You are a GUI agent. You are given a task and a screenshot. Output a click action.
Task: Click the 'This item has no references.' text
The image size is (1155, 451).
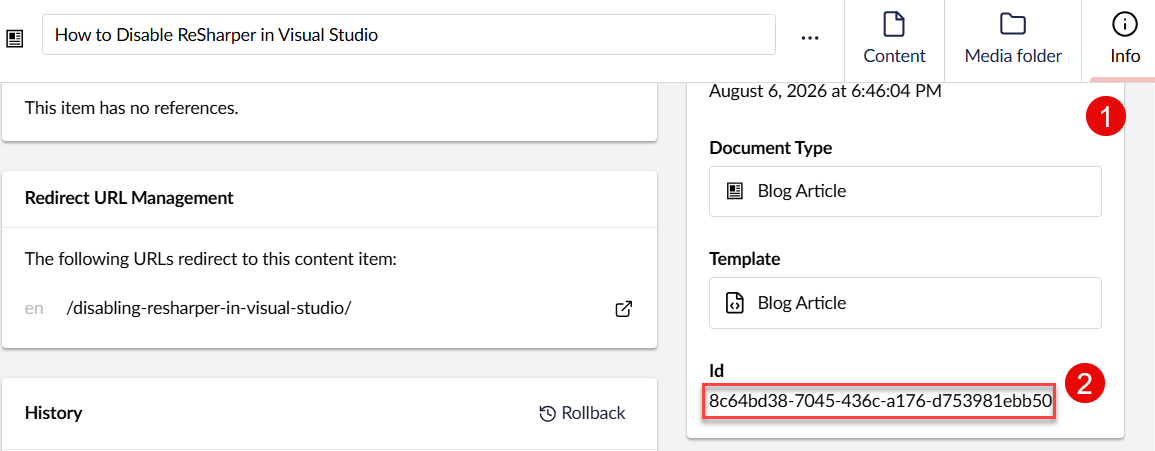[132, 108]
